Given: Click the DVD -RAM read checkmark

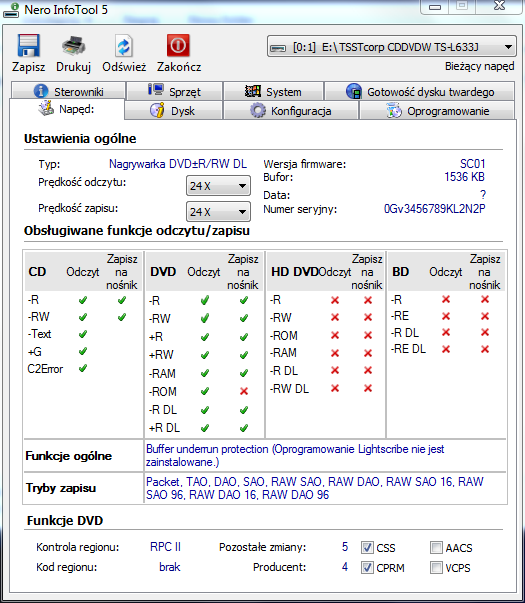Looking at the screenshot, I should 205,373.
